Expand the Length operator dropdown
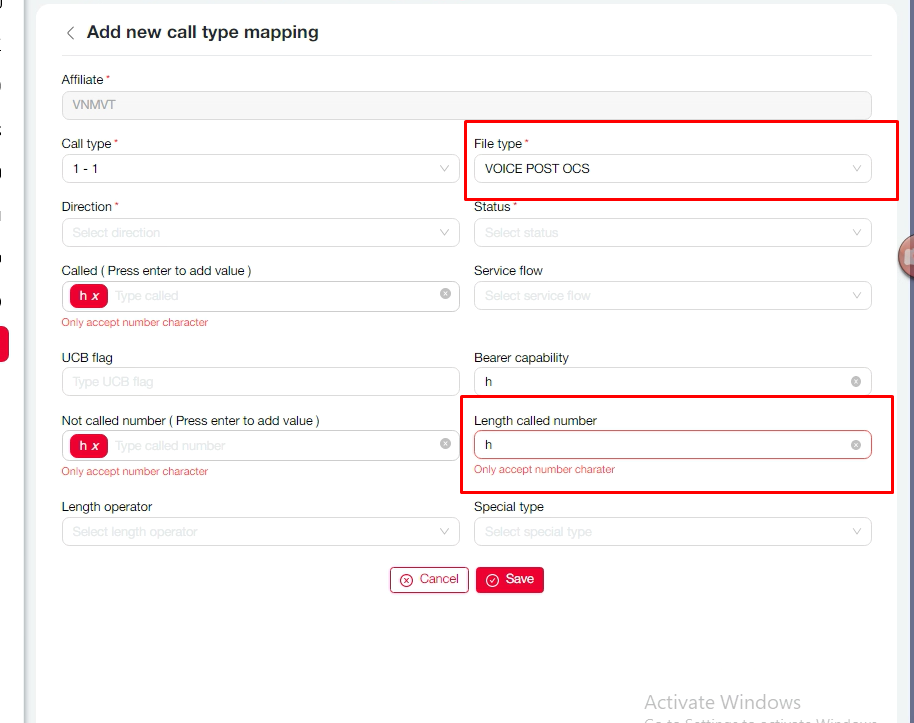The height and width of the screenshot is (723, 914). tap(260, 532)
